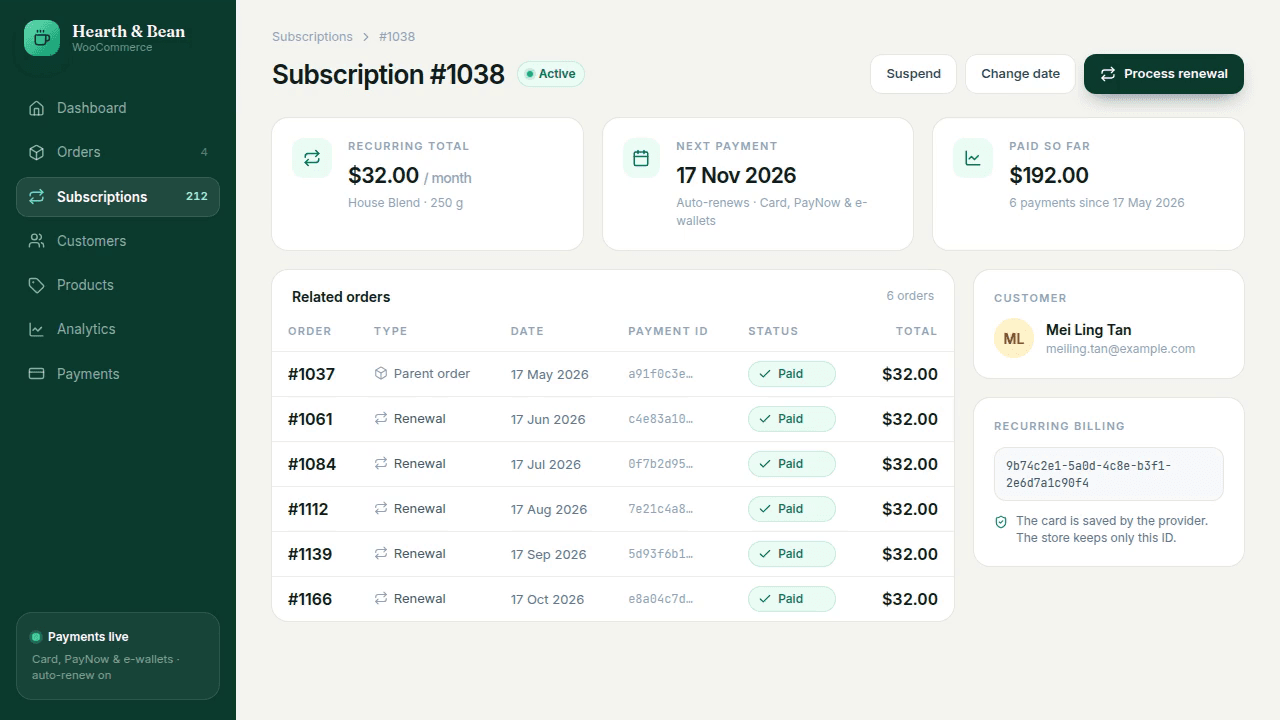The image size is (1280, 720).
Task: Click the Recurring total repeat icon
Action: pyautogui.click(x=312, y=158)
